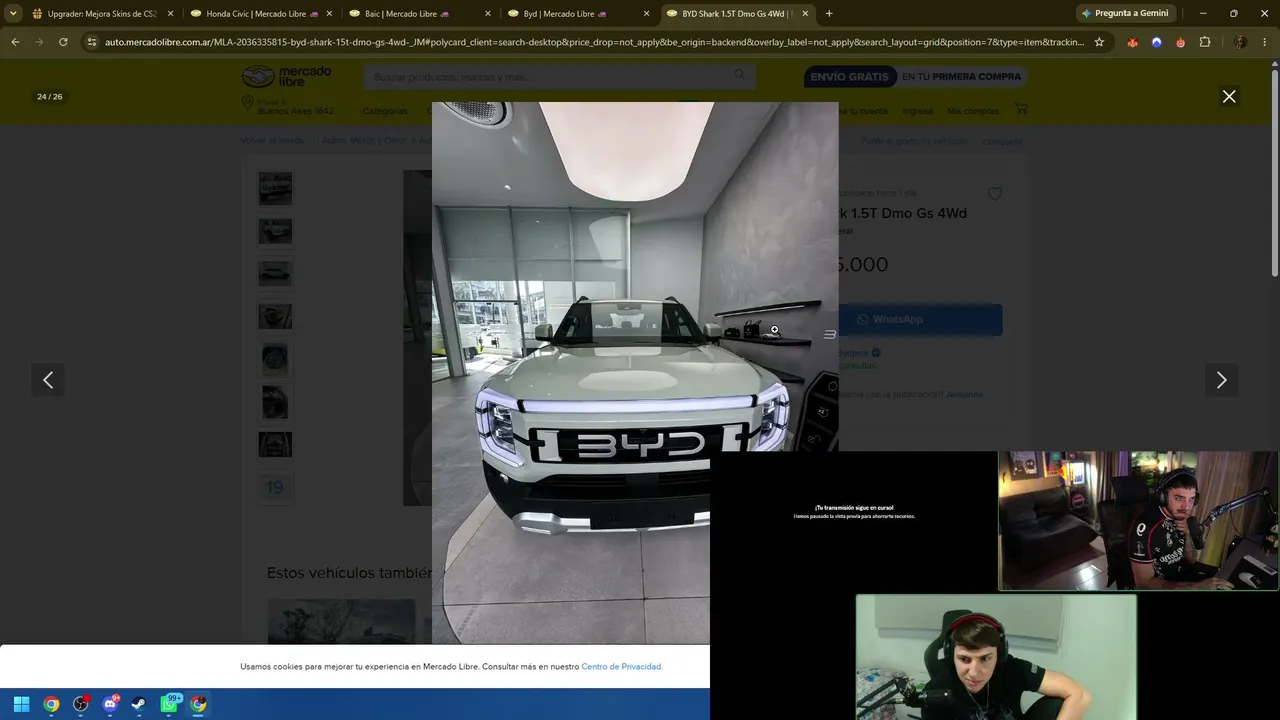Open the Windows Start menu

[21, 704]
